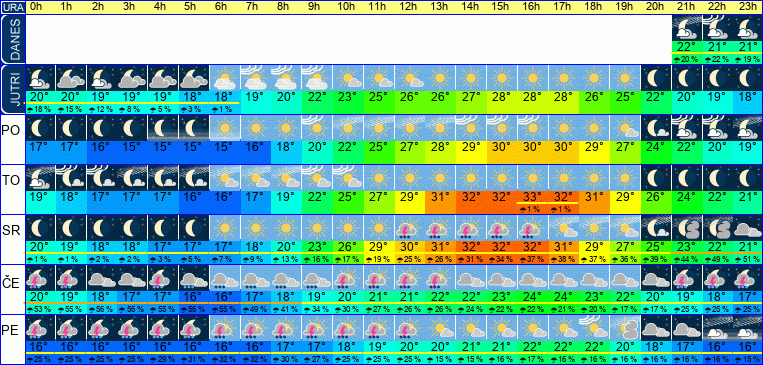Click the PO 19h sun with cloud icon
Image resolution: width=763 pixels, height=365 pixels.
tap(625, 128)
